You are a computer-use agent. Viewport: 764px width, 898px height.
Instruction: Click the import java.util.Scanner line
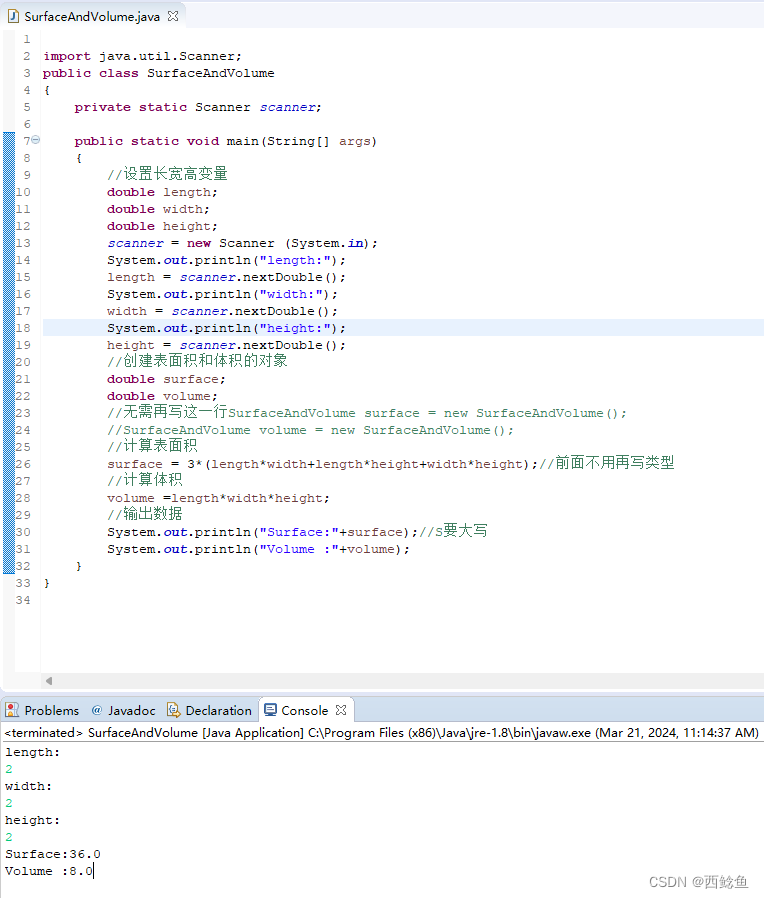click(x=143, y=56)
